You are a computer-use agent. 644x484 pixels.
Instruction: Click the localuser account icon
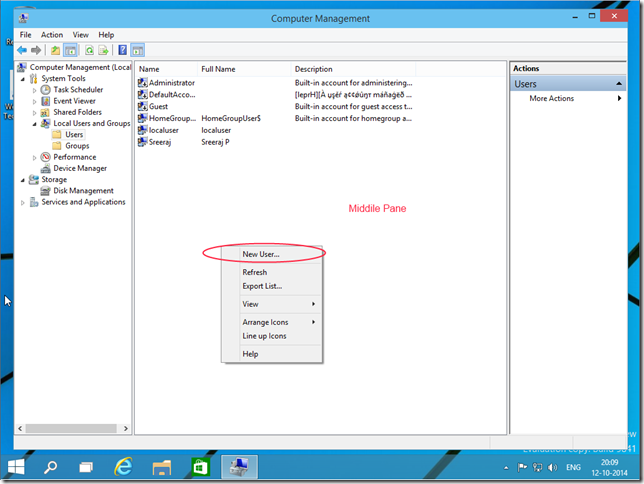(x=143, y=130)
